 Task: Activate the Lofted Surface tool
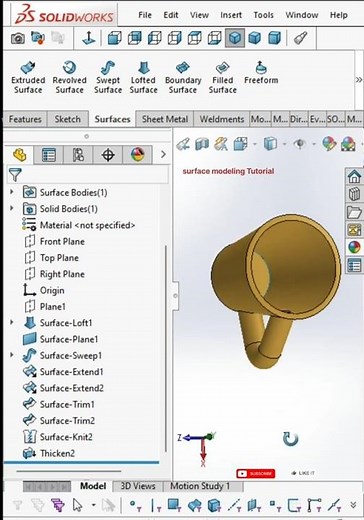143,77
